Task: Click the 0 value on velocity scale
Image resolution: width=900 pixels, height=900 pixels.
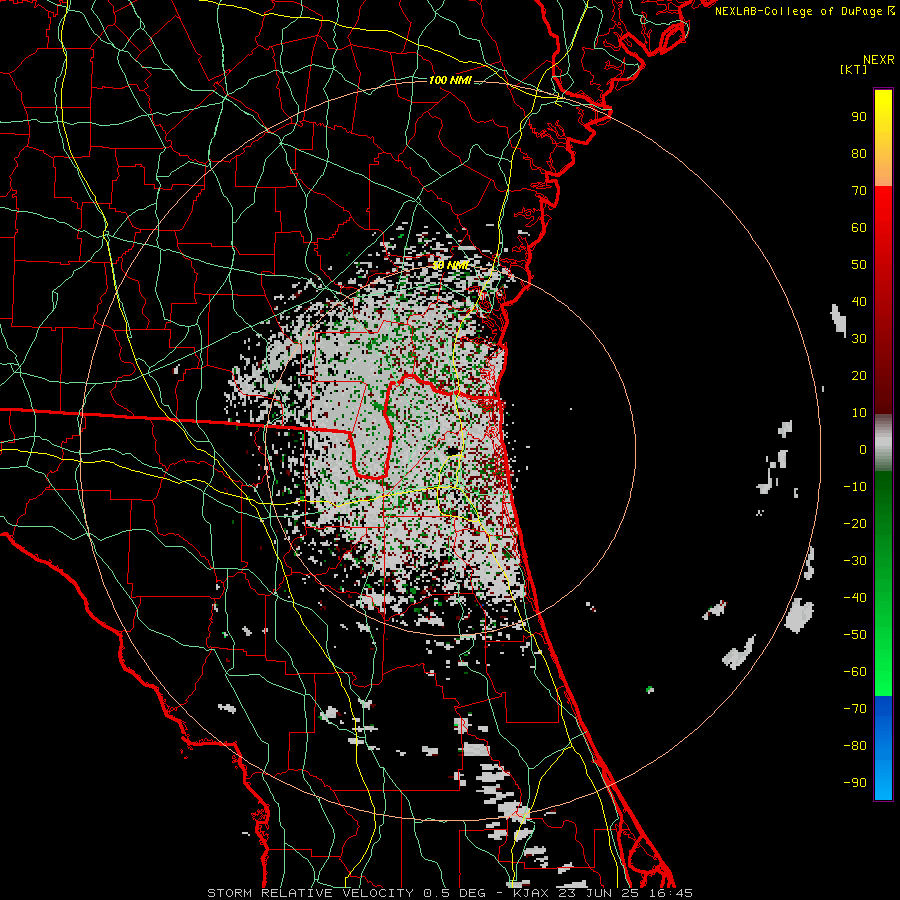Action: pyautogui.click(x=863, y=450)
